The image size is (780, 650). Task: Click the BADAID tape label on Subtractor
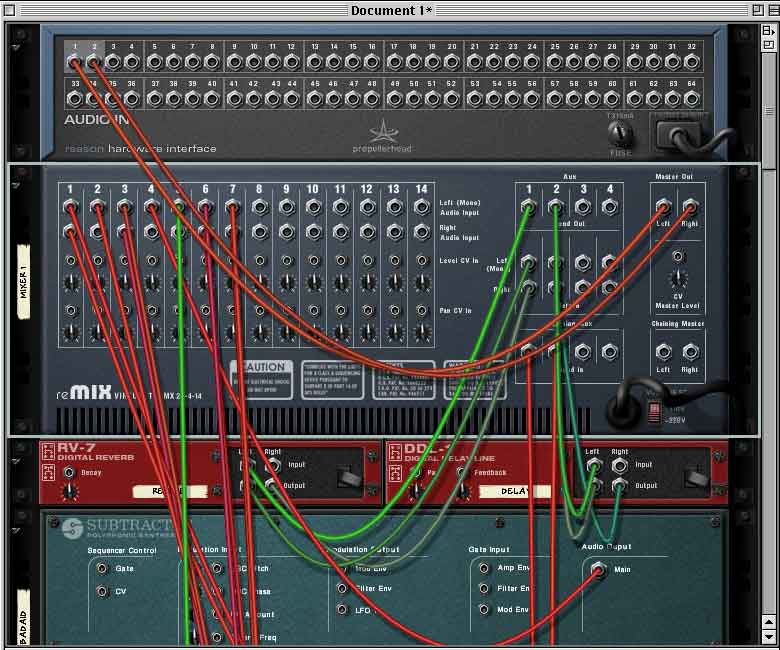23,618
